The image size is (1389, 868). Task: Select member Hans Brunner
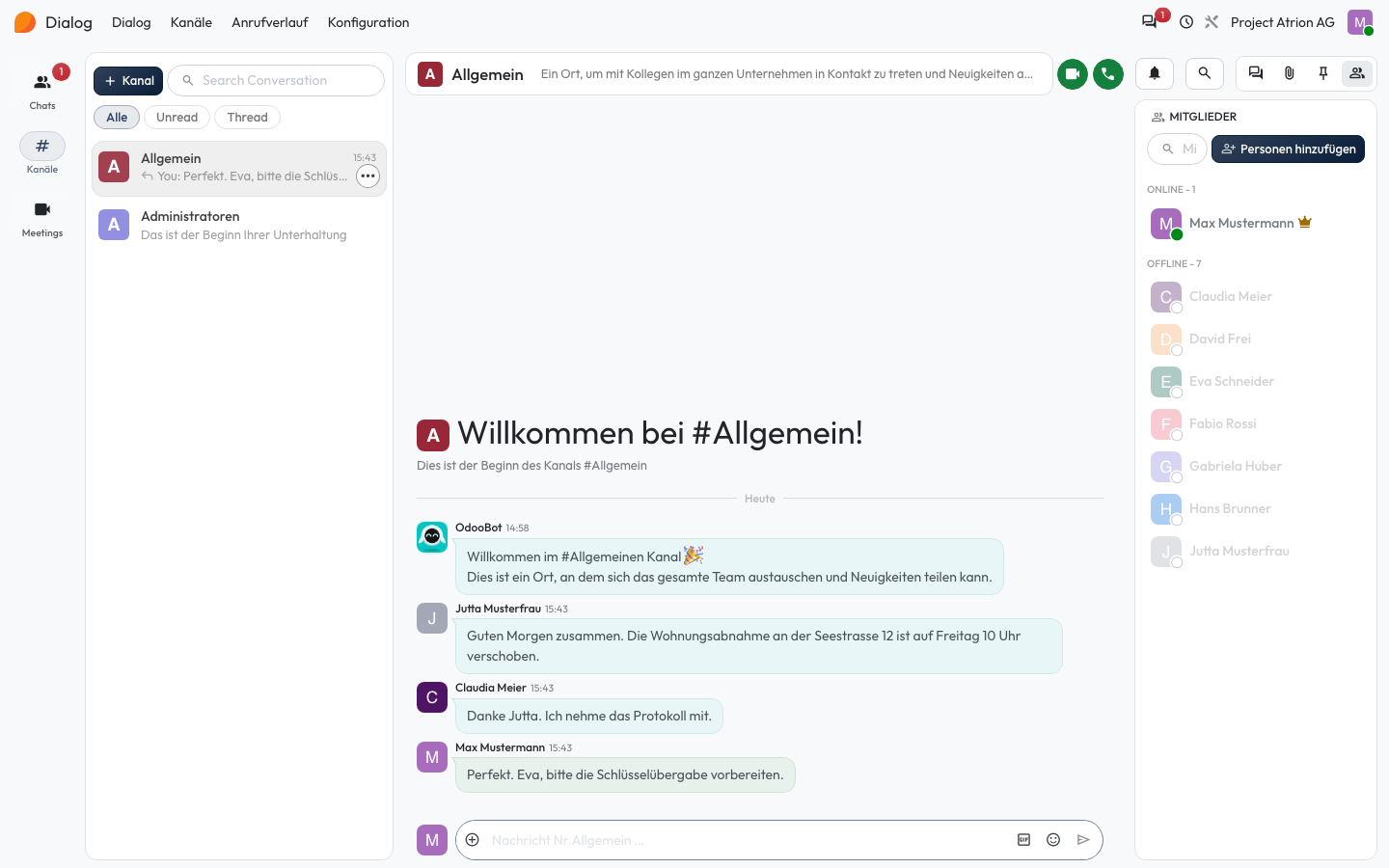click(x=1255, y=509)
